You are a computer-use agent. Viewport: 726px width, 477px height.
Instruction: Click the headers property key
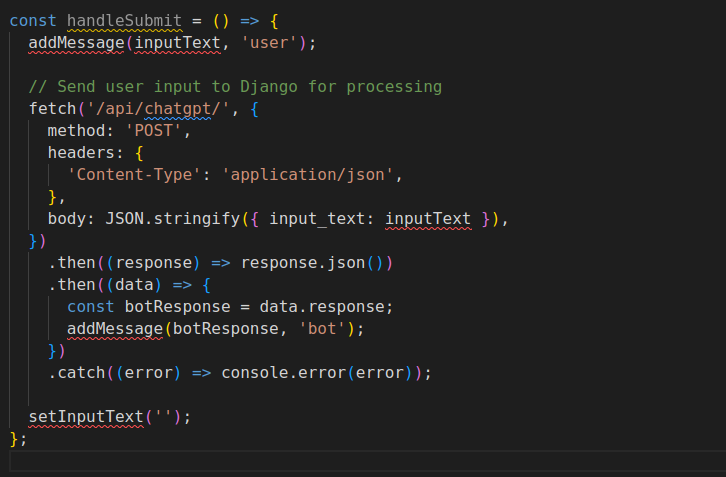click(x=81, y=152)
